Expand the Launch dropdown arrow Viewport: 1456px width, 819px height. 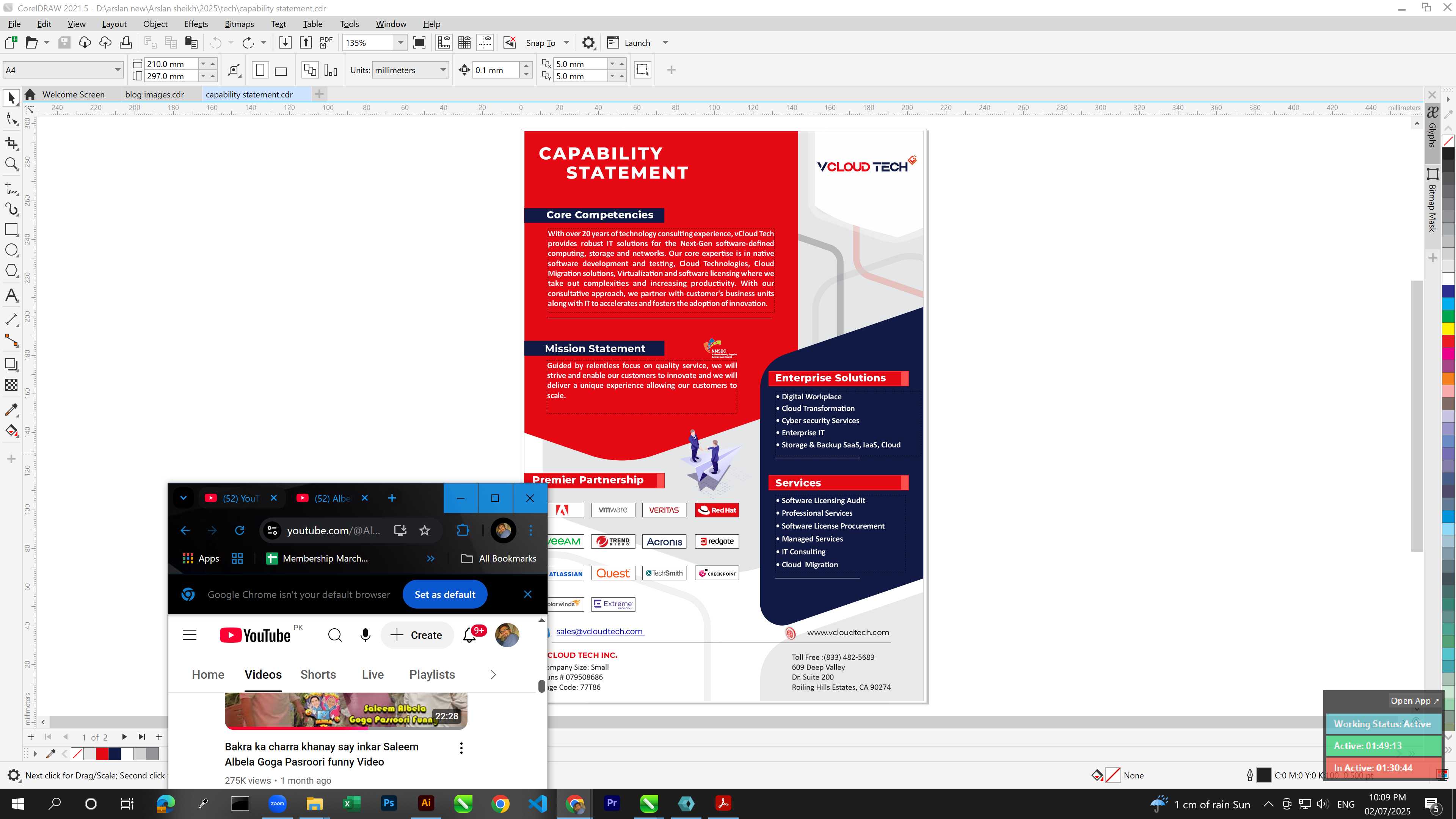pos(665,43)
